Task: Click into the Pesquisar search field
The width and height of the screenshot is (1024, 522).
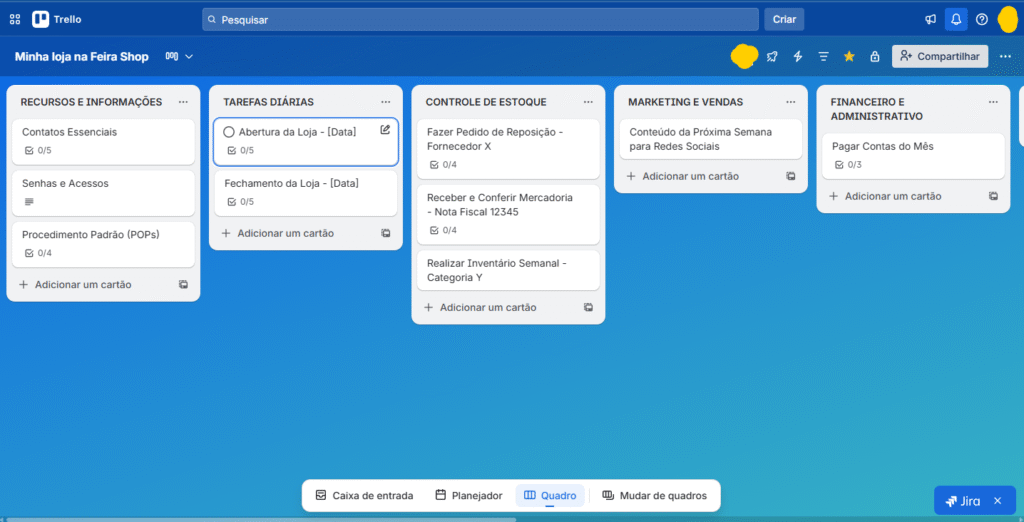Action: pyautogui.click(x=480, y=20)
